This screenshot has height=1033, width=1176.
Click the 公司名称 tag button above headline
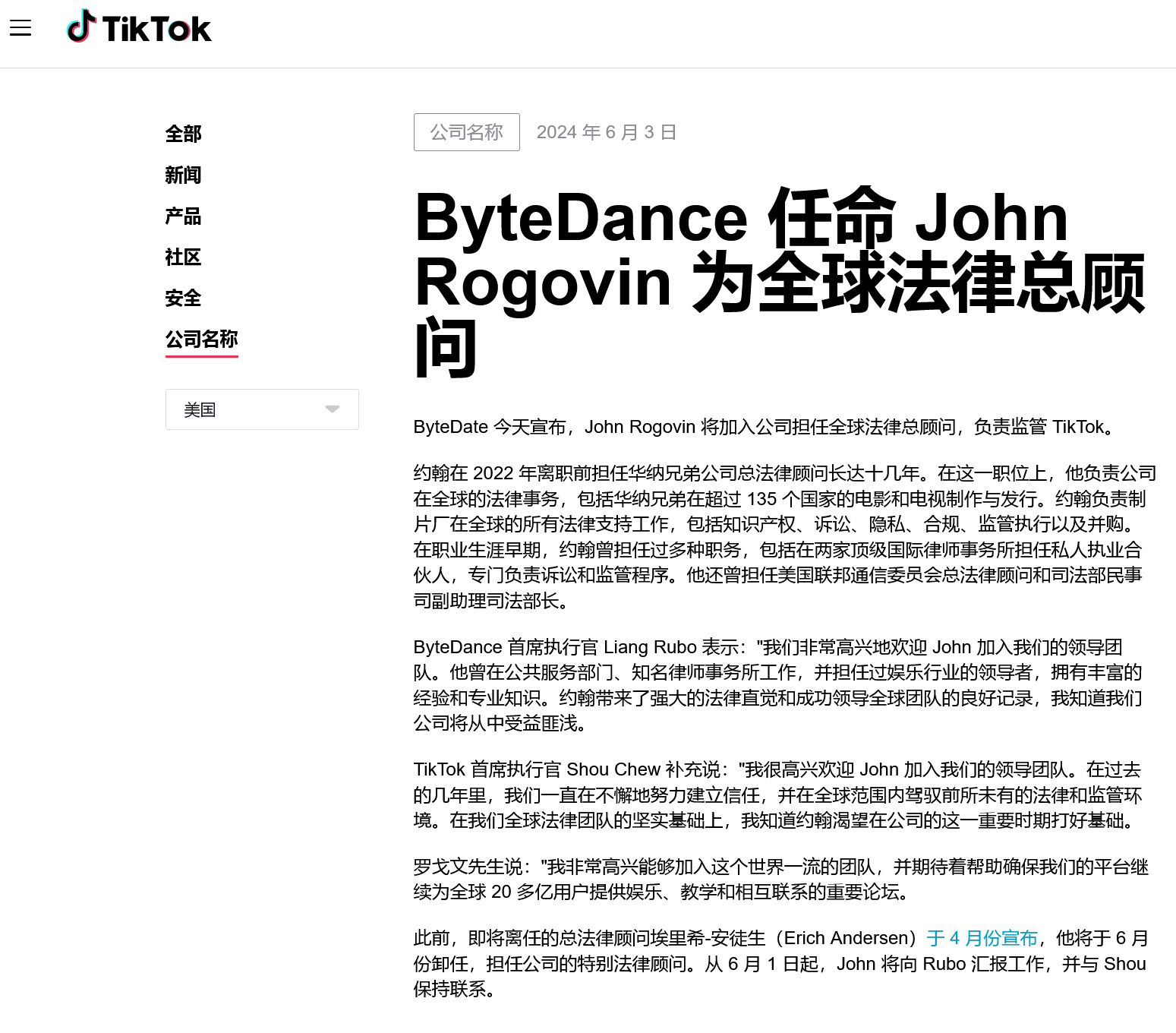pos(467,132)
